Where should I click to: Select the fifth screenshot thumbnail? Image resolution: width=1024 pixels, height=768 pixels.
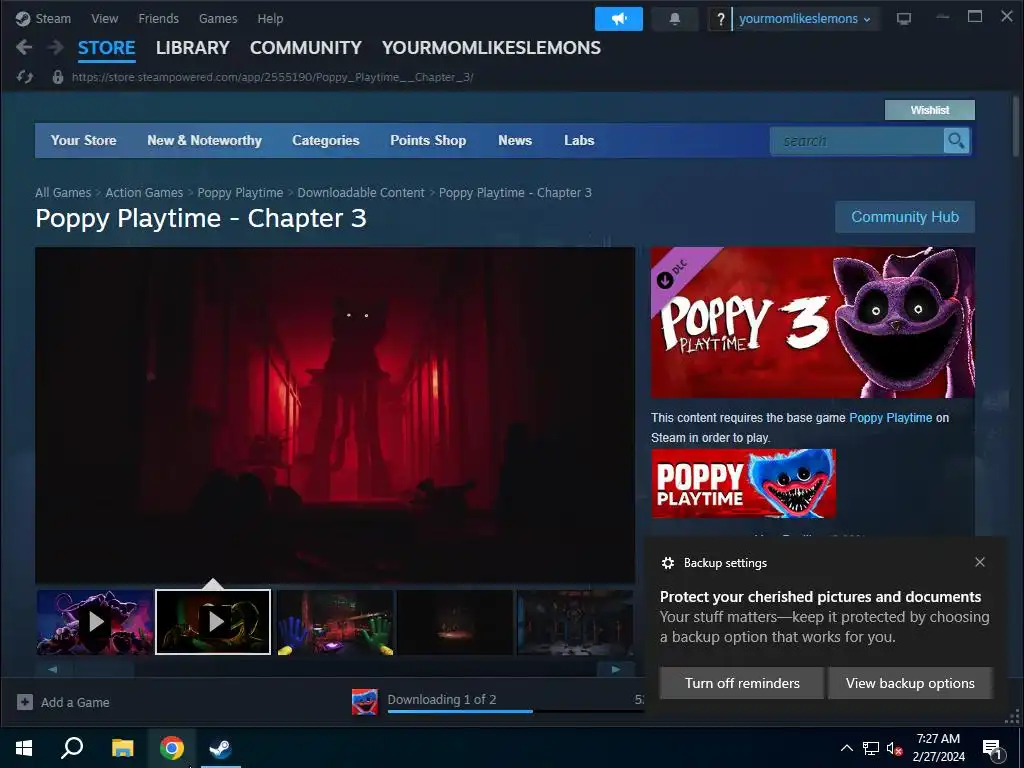[x=575, y=622]
